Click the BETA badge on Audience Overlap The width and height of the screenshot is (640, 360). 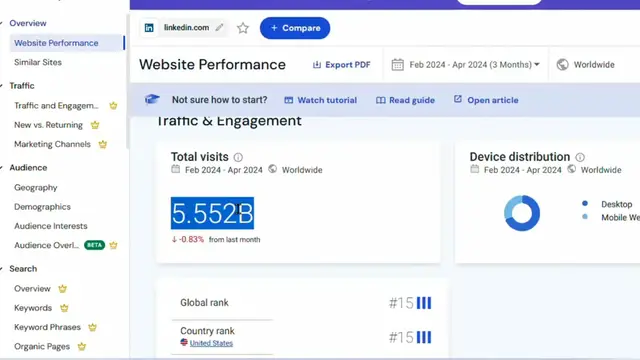[95, 245]
